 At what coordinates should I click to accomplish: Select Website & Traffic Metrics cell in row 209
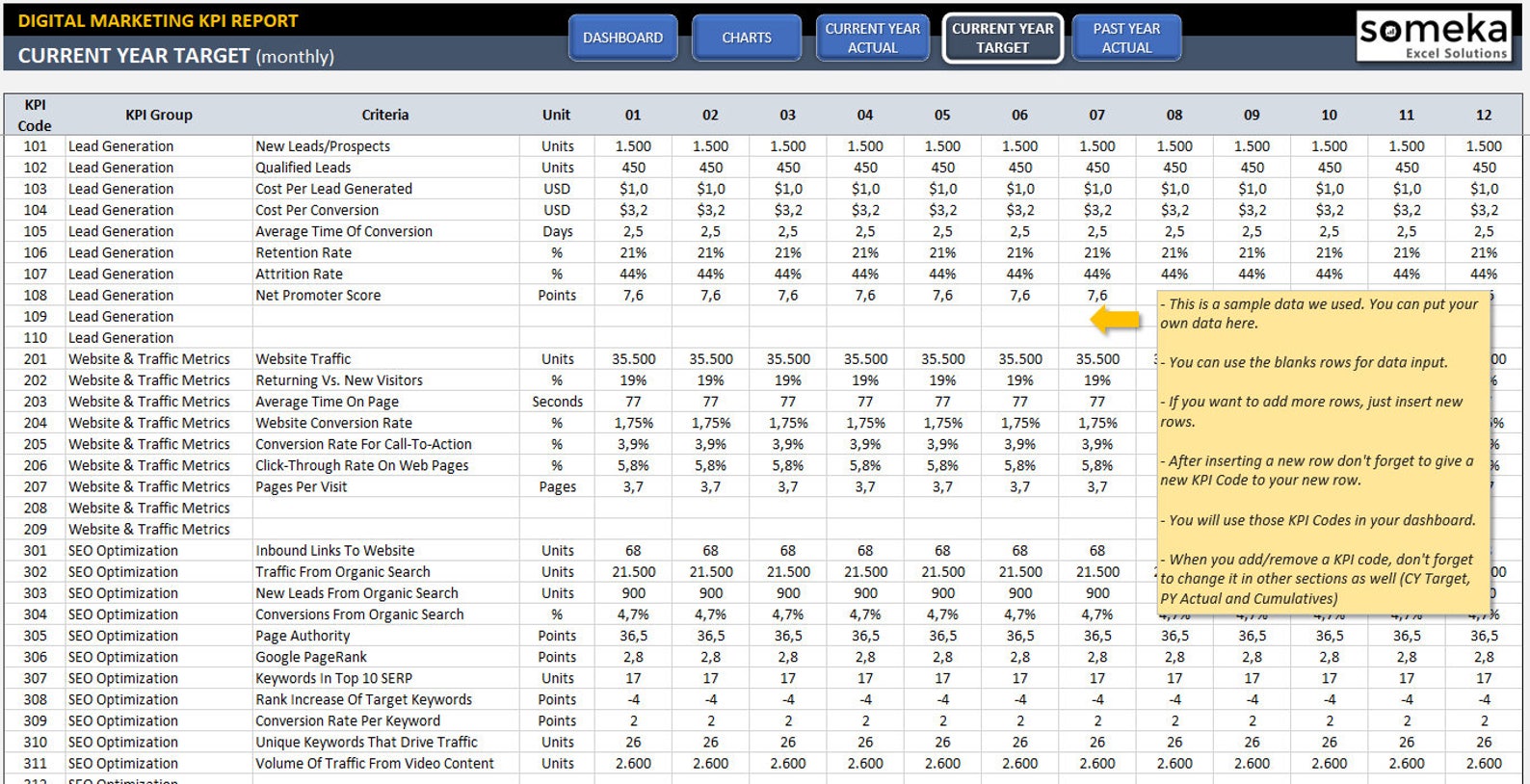(x=159, y=529)
